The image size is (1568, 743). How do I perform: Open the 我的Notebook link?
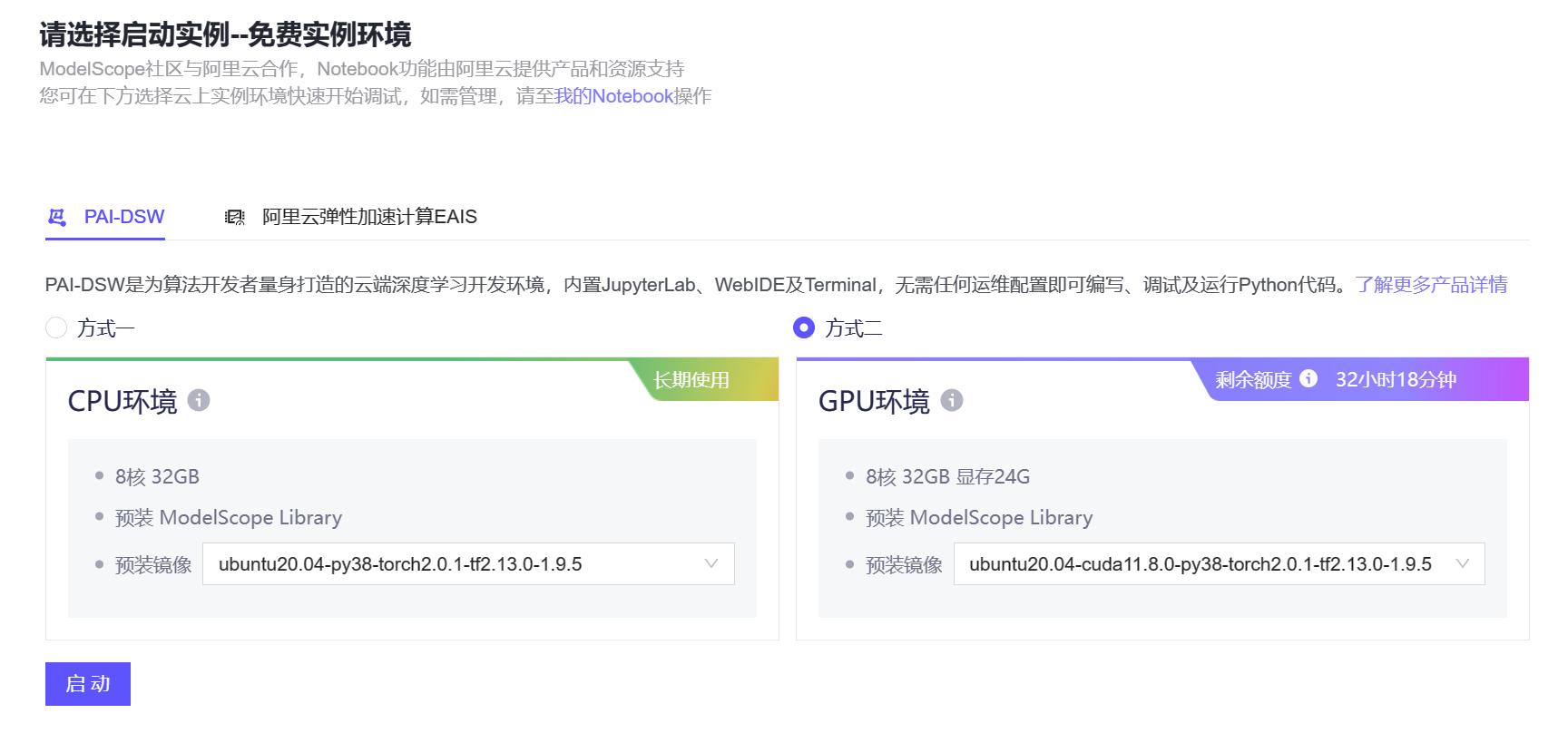point(613,96)
